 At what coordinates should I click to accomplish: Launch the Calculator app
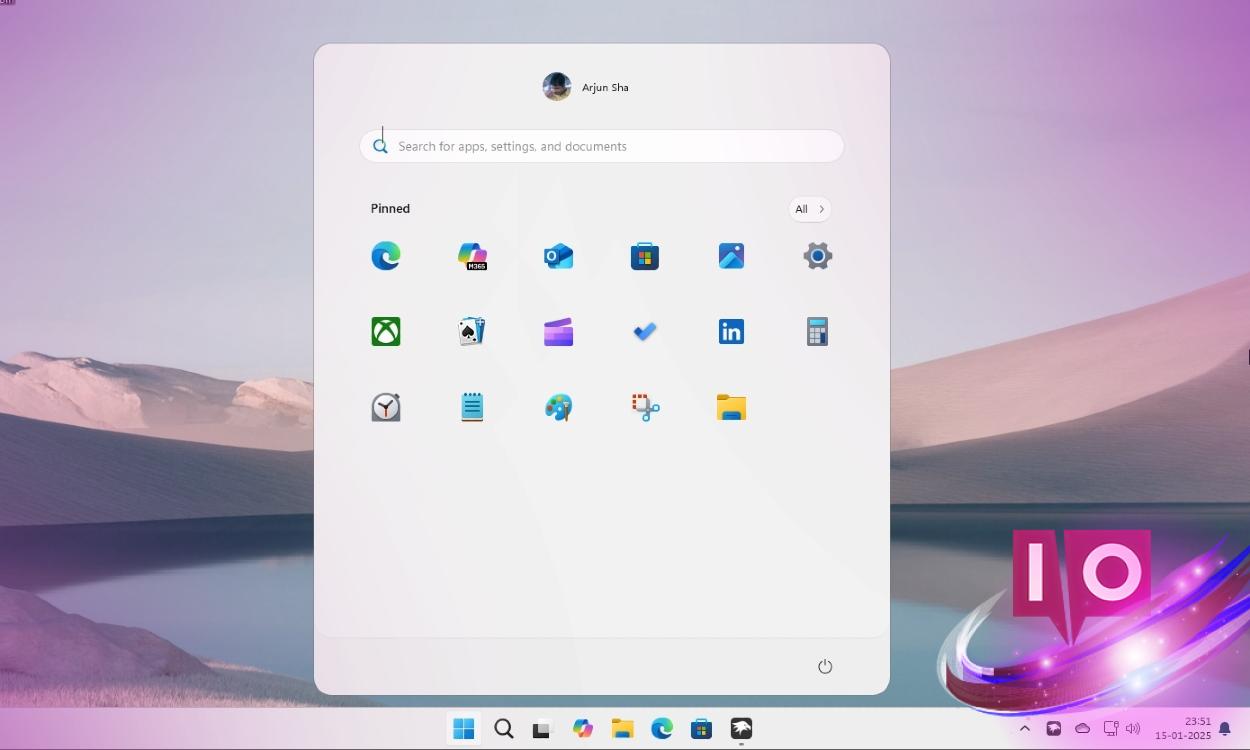[817, 332]
